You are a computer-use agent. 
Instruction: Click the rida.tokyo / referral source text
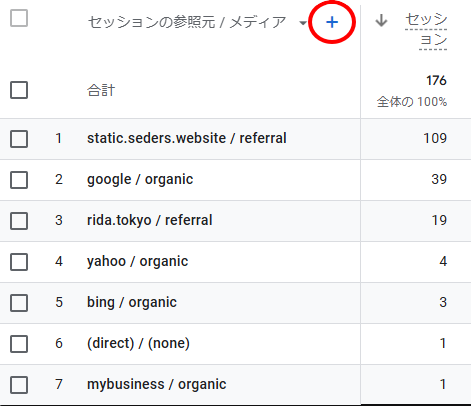point(150,220)
